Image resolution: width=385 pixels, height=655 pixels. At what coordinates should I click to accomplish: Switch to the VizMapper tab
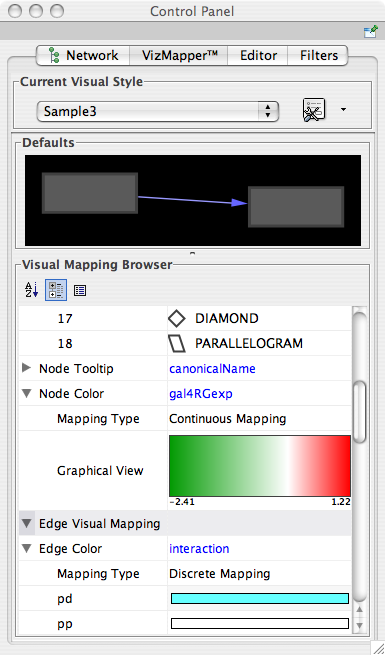[179, 56]
